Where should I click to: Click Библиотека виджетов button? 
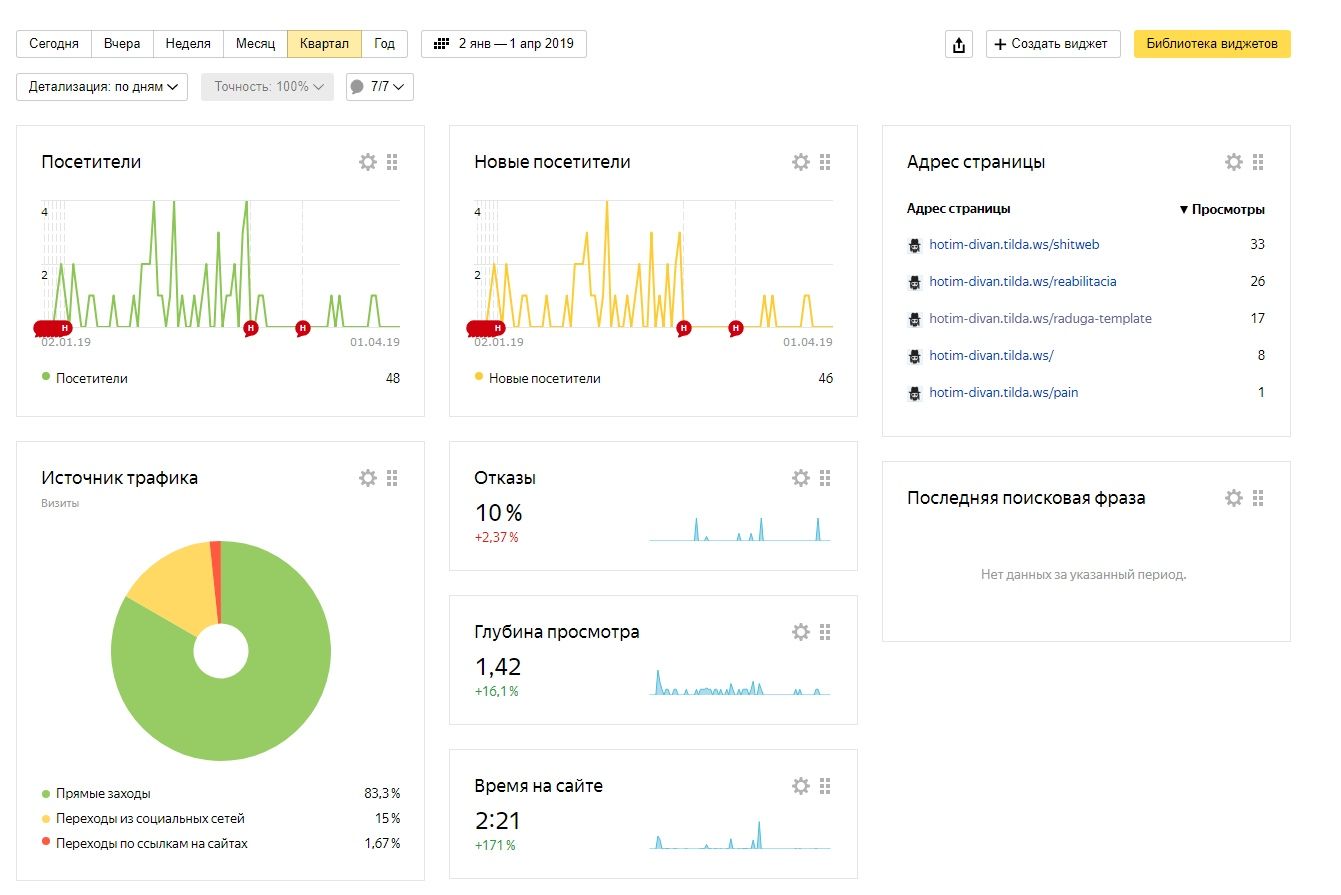pos(1211,44)
